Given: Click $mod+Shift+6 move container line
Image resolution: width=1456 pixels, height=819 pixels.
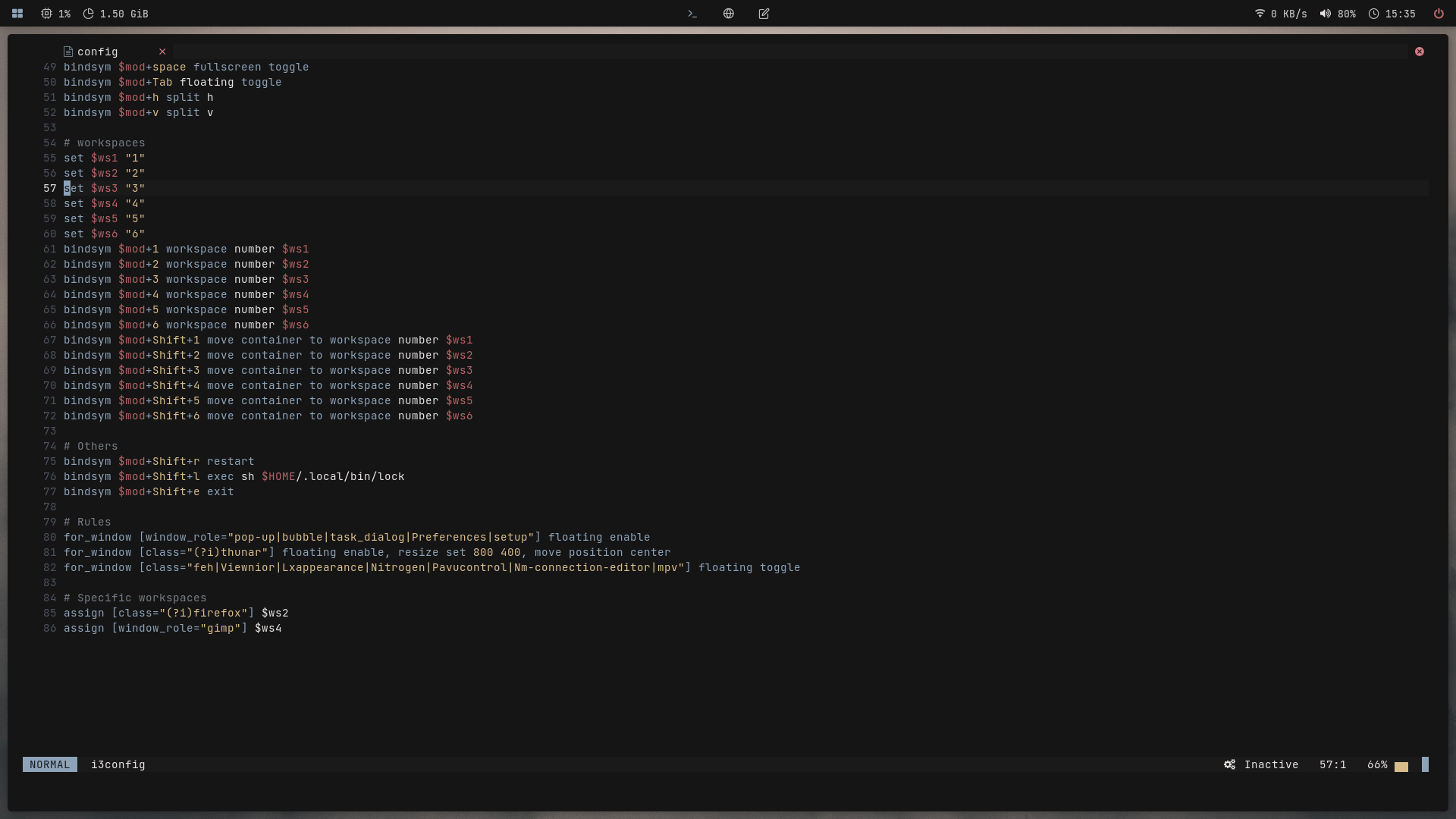Looking at the screenshot, I should coord(268,416).
